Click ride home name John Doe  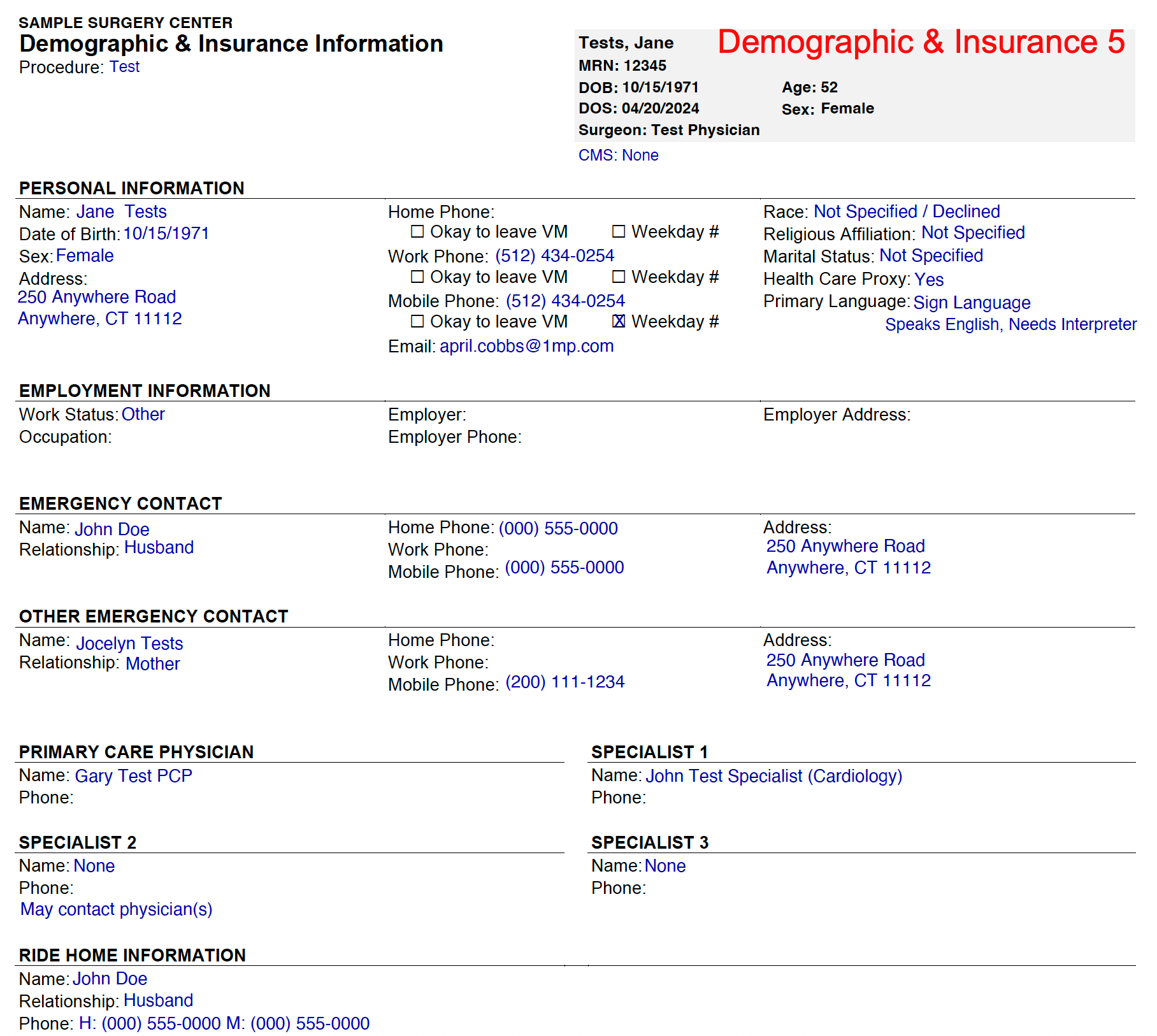(110, 979)
